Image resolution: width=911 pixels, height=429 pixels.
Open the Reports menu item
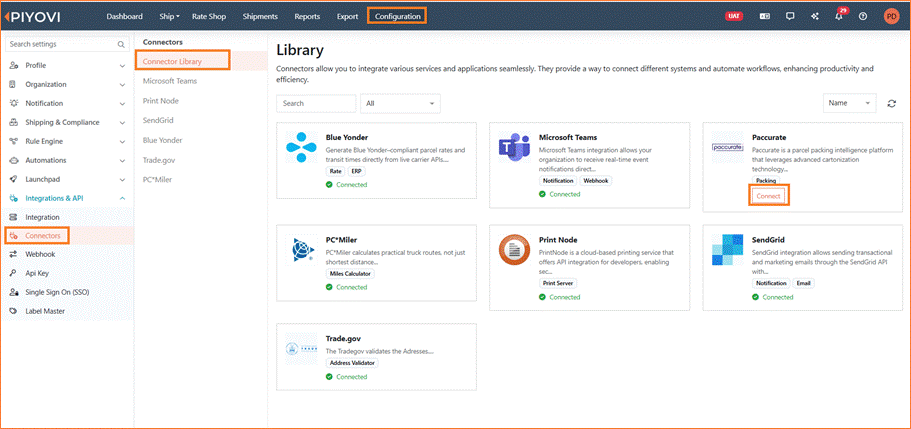pyautogui.click(x=307, y=16)
